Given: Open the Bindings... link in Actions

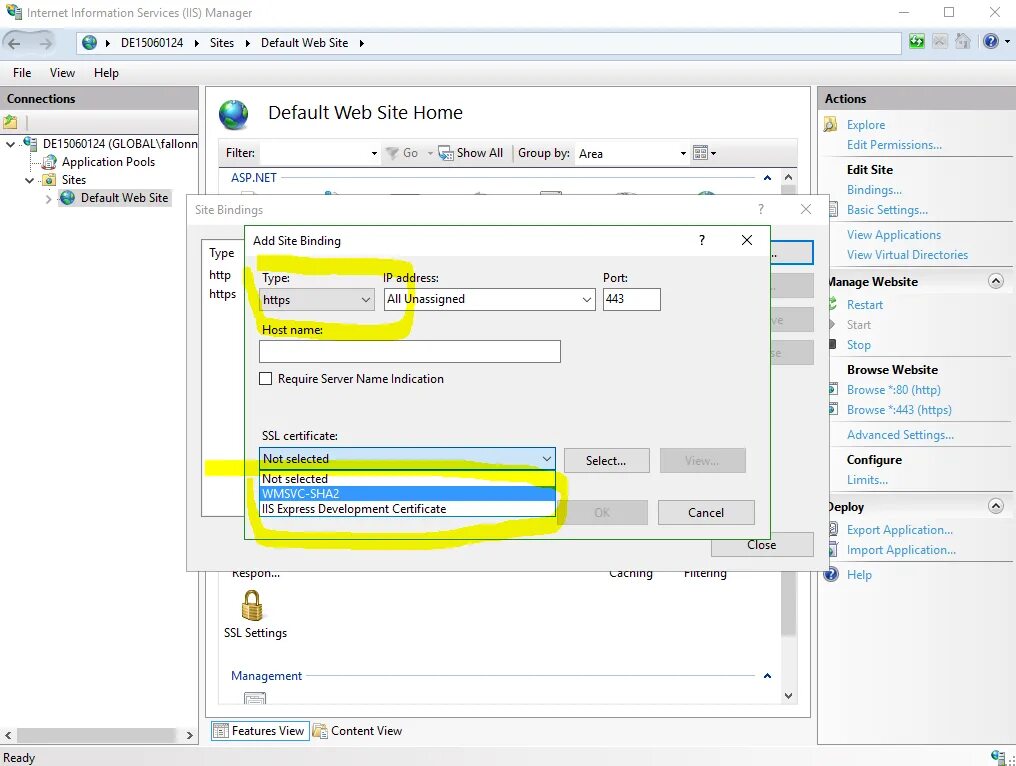Looking at the screenshot, I should click(x=874, y=190).
